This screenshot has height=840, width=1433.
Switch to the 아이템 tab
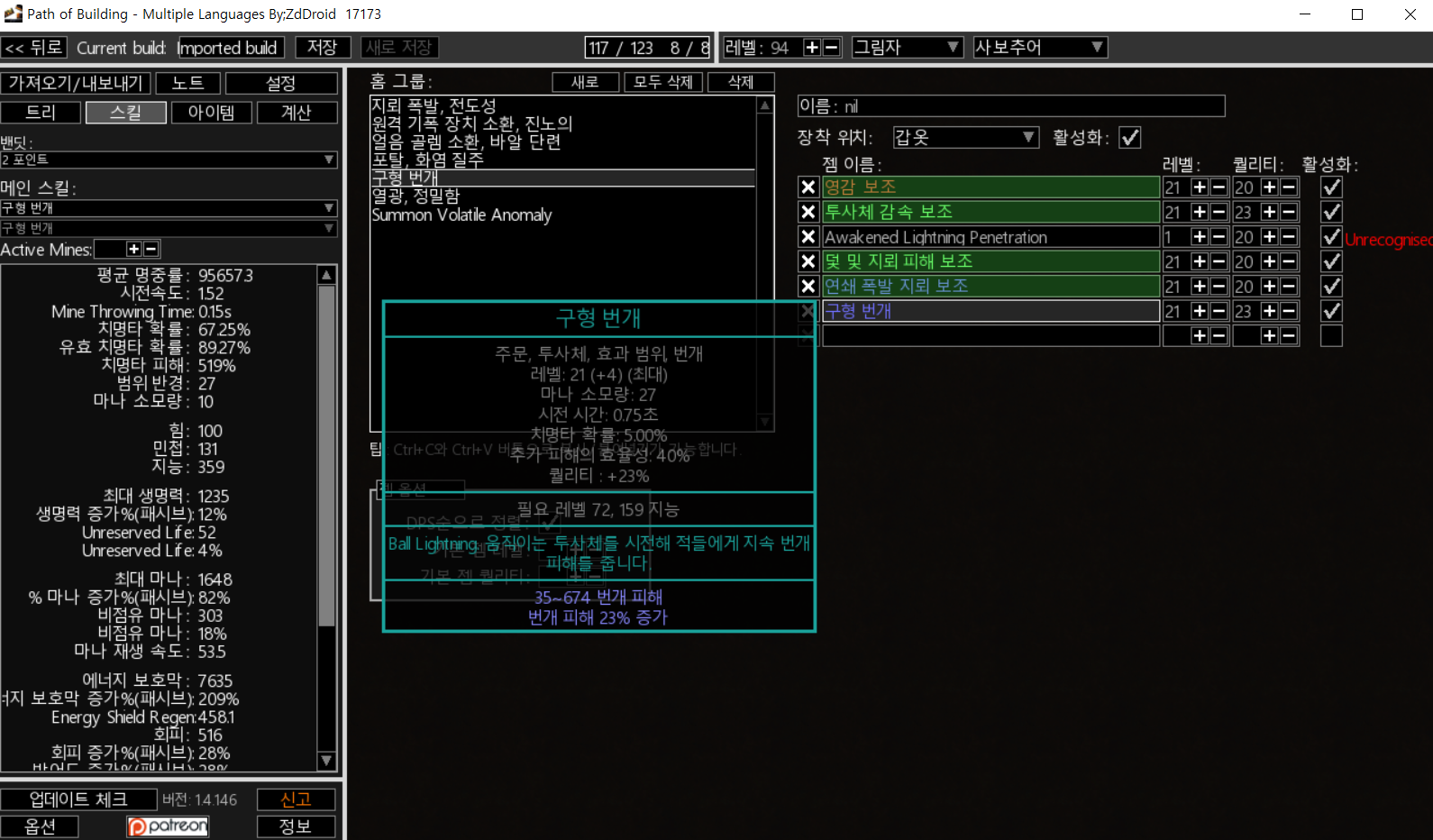[x=212, y=113]
